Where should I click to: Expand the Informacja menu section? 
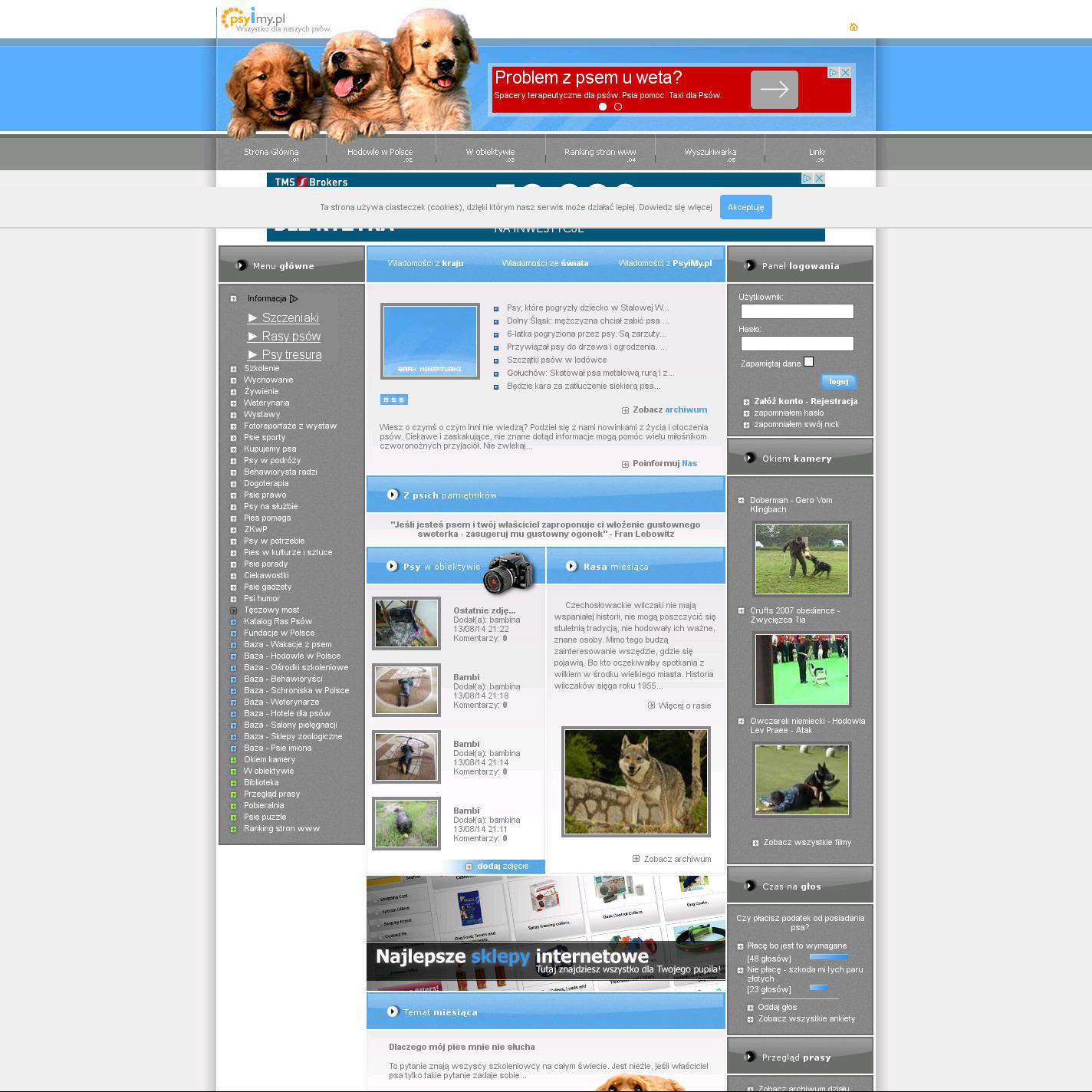[x=233, y=298]
